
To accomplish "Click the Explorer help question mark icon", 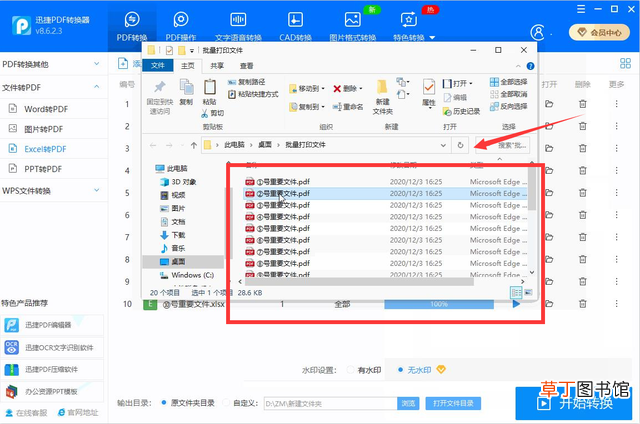I will coord(530,66).
